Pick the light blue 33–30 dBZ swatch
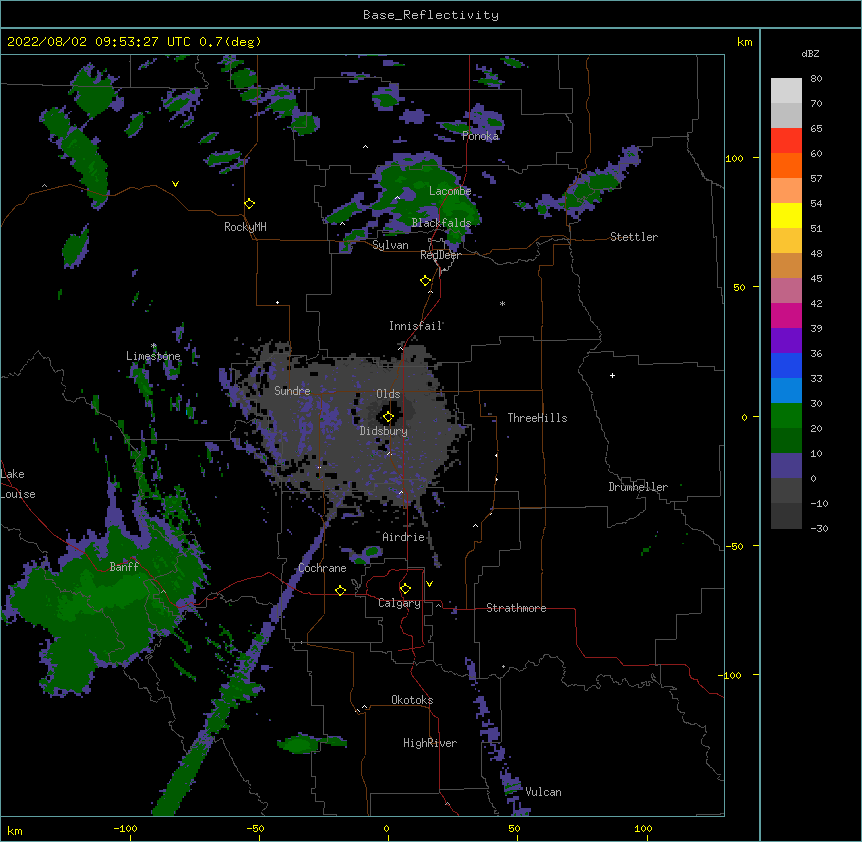 (x=786, y=390)
